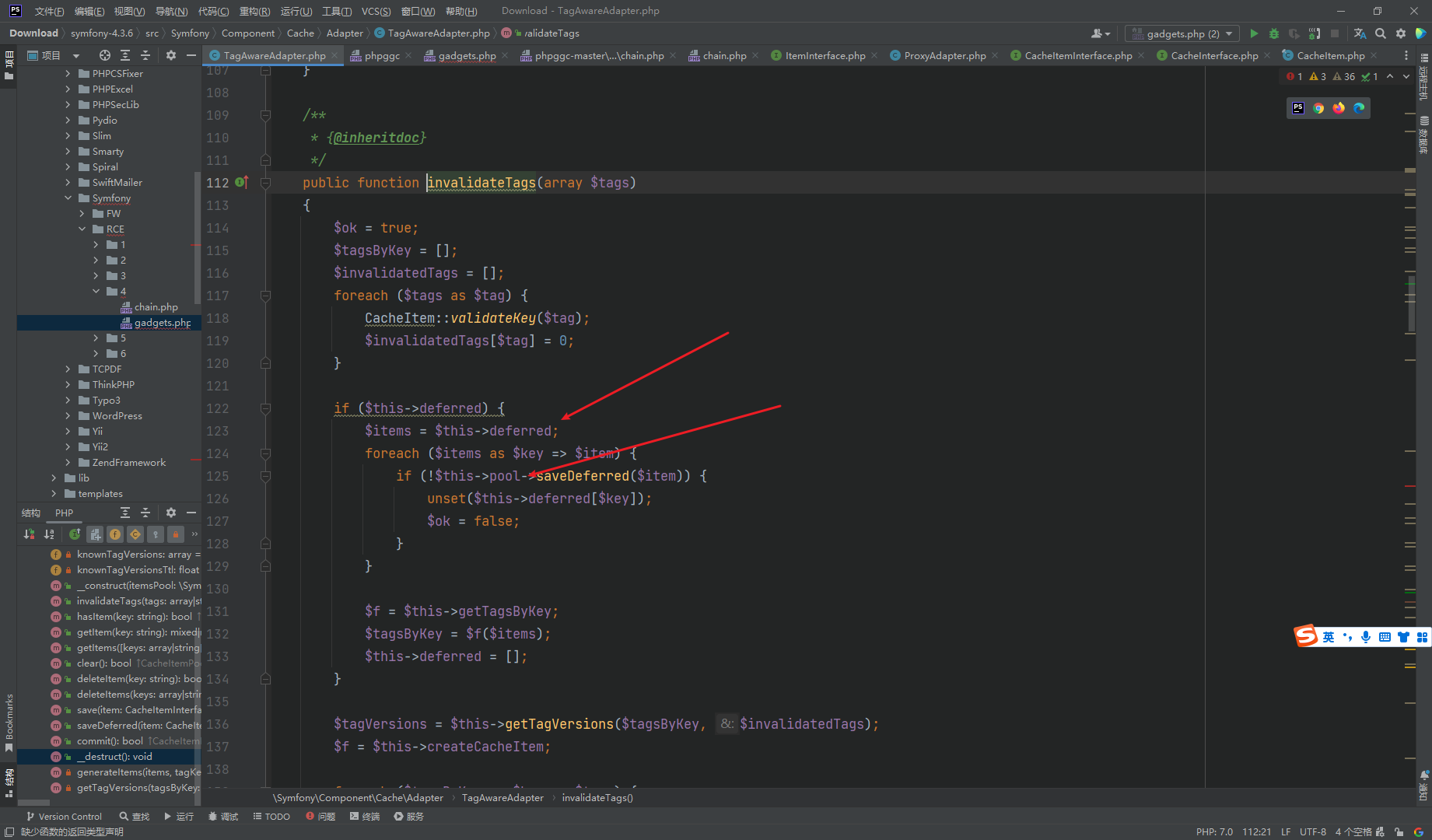Screen dimensions: 1432x840
Task: Toggle show properties key filter in Structure
Action: click(x=156, y=534)
